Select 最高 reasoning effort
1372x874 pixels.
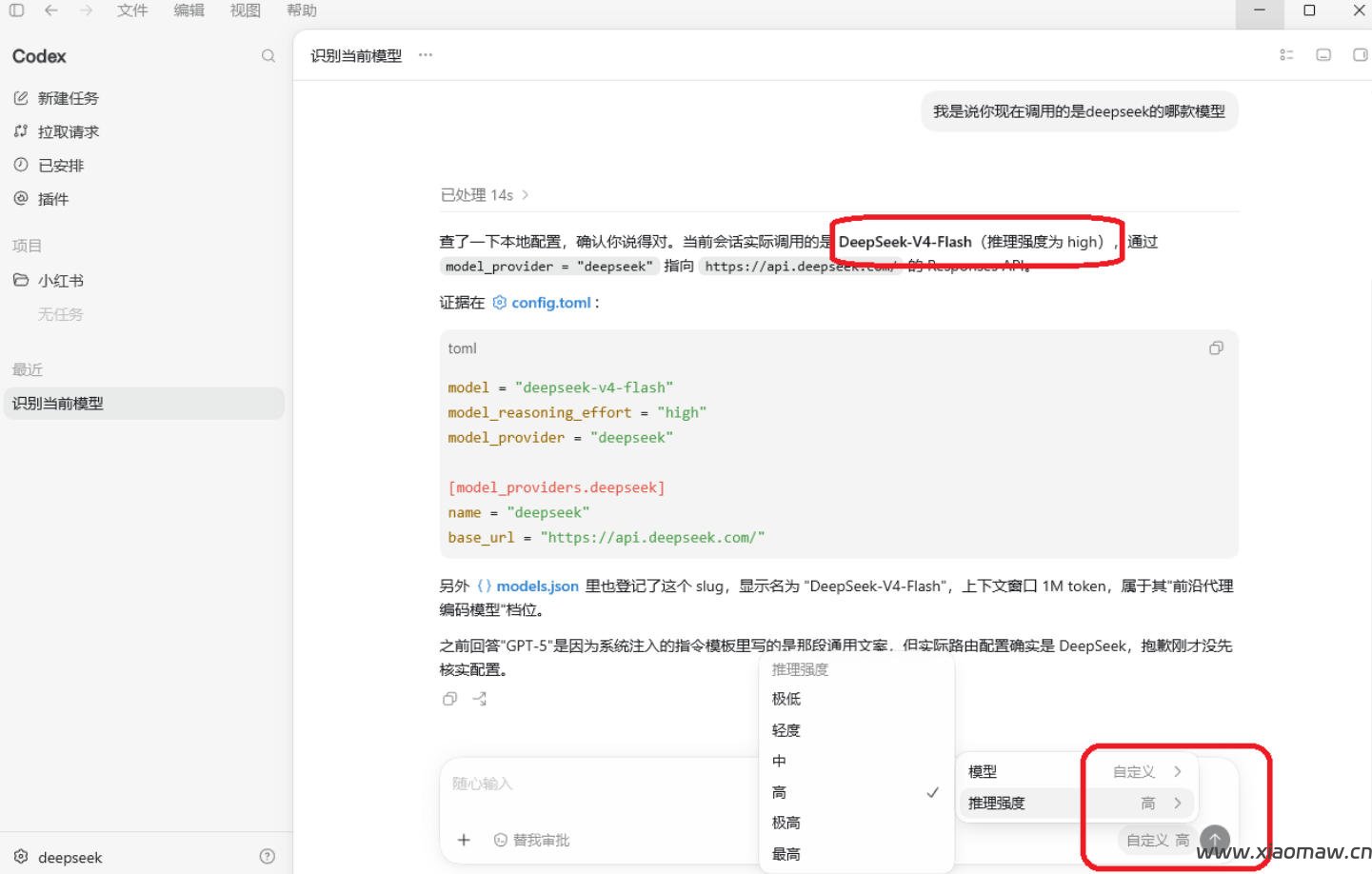tap(856, 854)
